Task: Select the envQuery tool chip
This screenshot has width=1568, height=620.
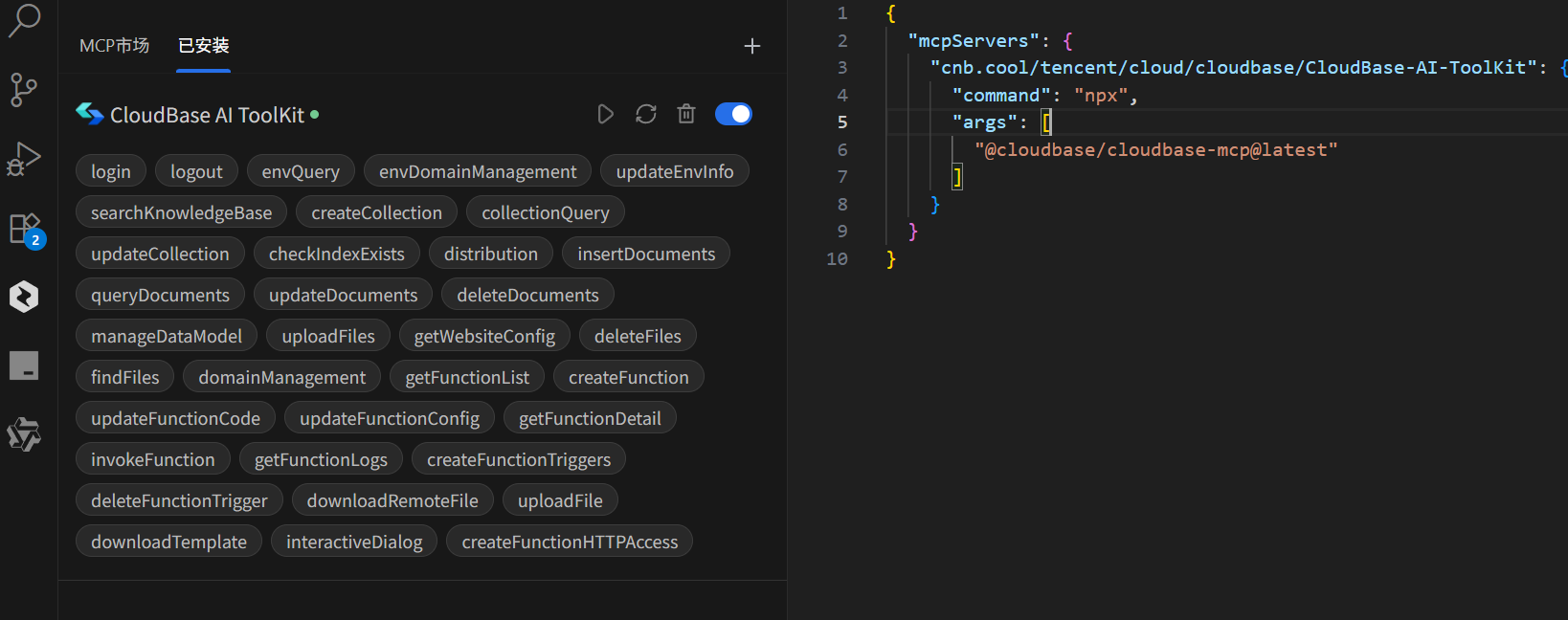Action: [x=301, y=171]
